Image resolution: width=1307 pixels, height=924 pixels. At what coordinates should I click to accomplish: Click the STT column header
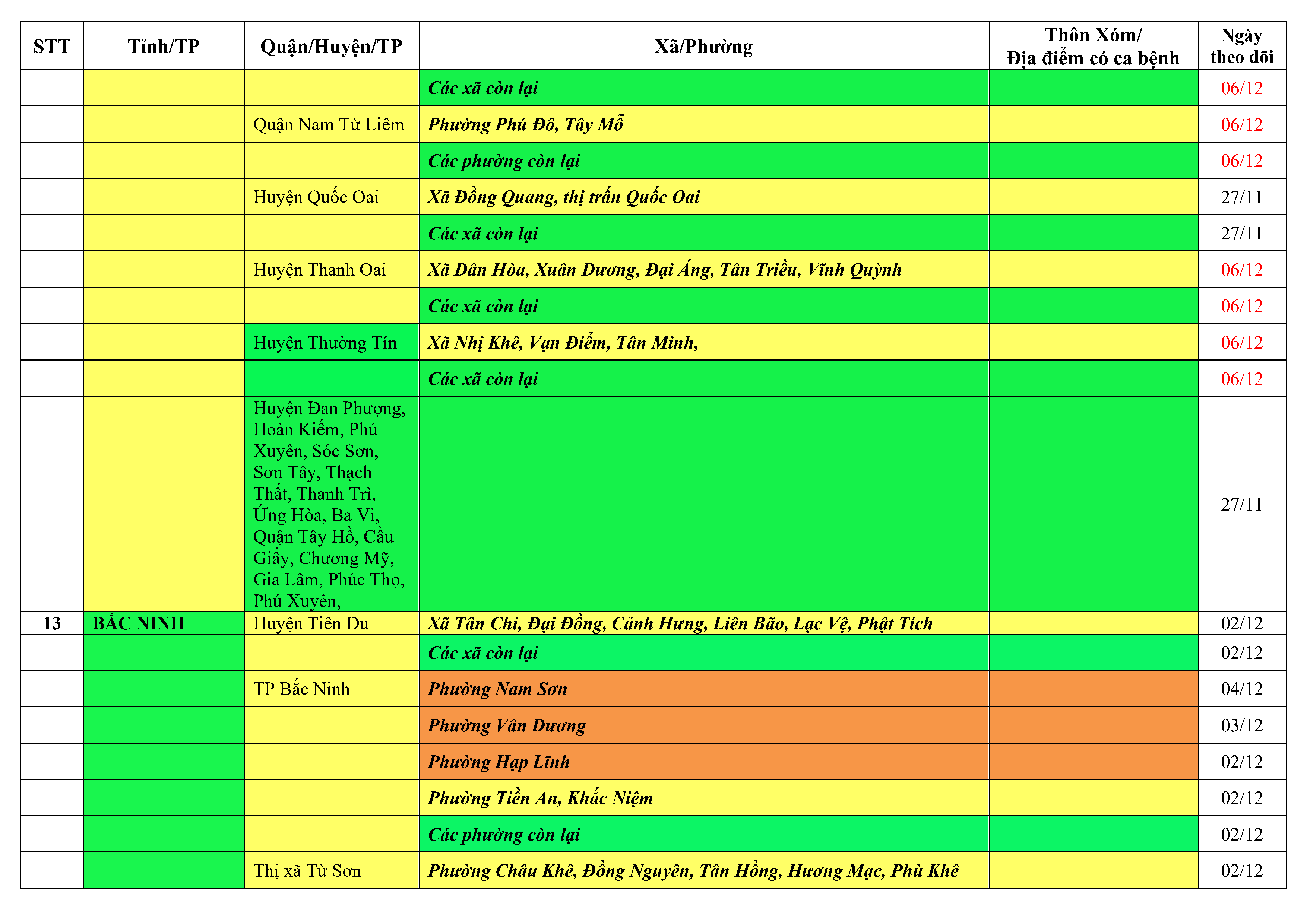pos(52,46)
